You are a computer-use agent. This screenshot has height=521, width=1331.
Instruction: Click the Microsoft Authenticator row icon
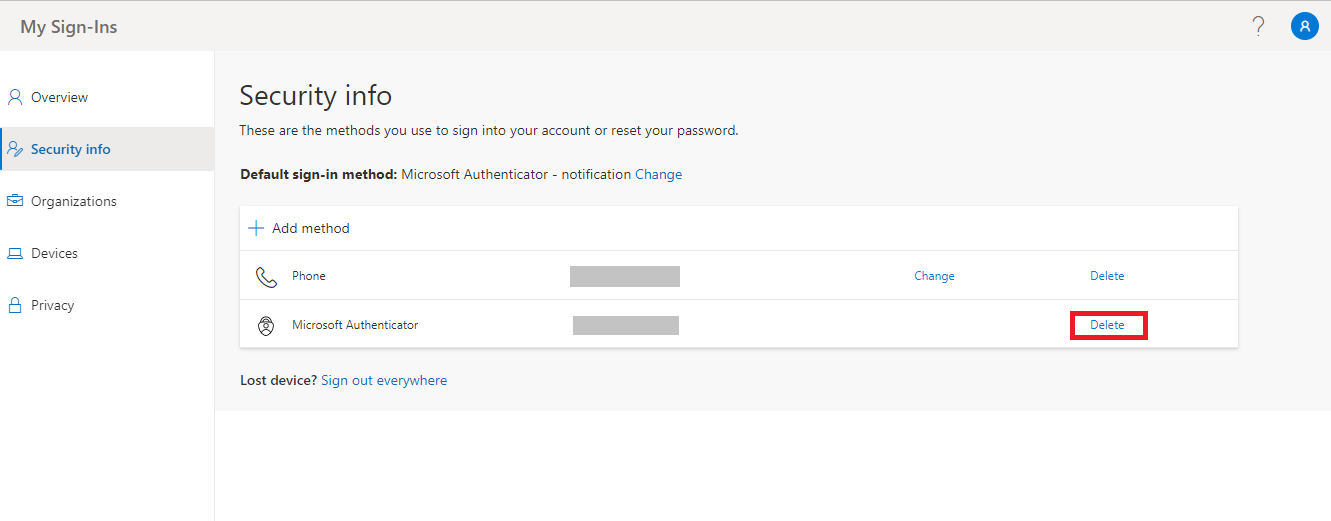266,326
